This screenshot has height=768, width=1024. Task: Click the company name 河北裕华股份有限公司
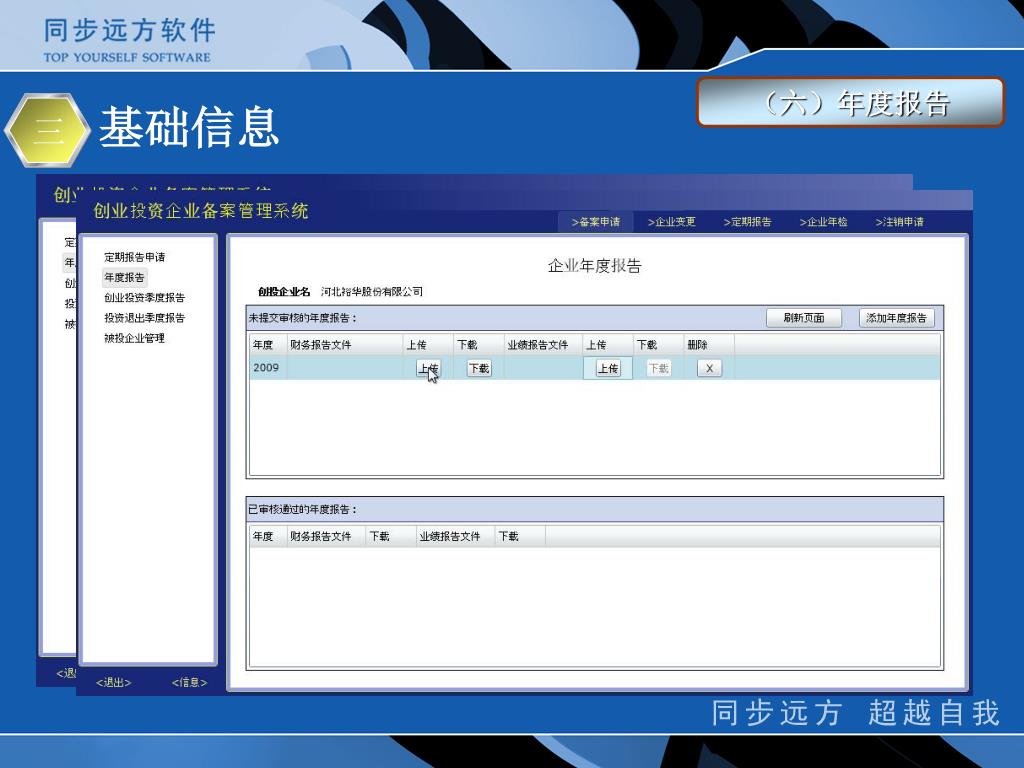coord(372,292)
